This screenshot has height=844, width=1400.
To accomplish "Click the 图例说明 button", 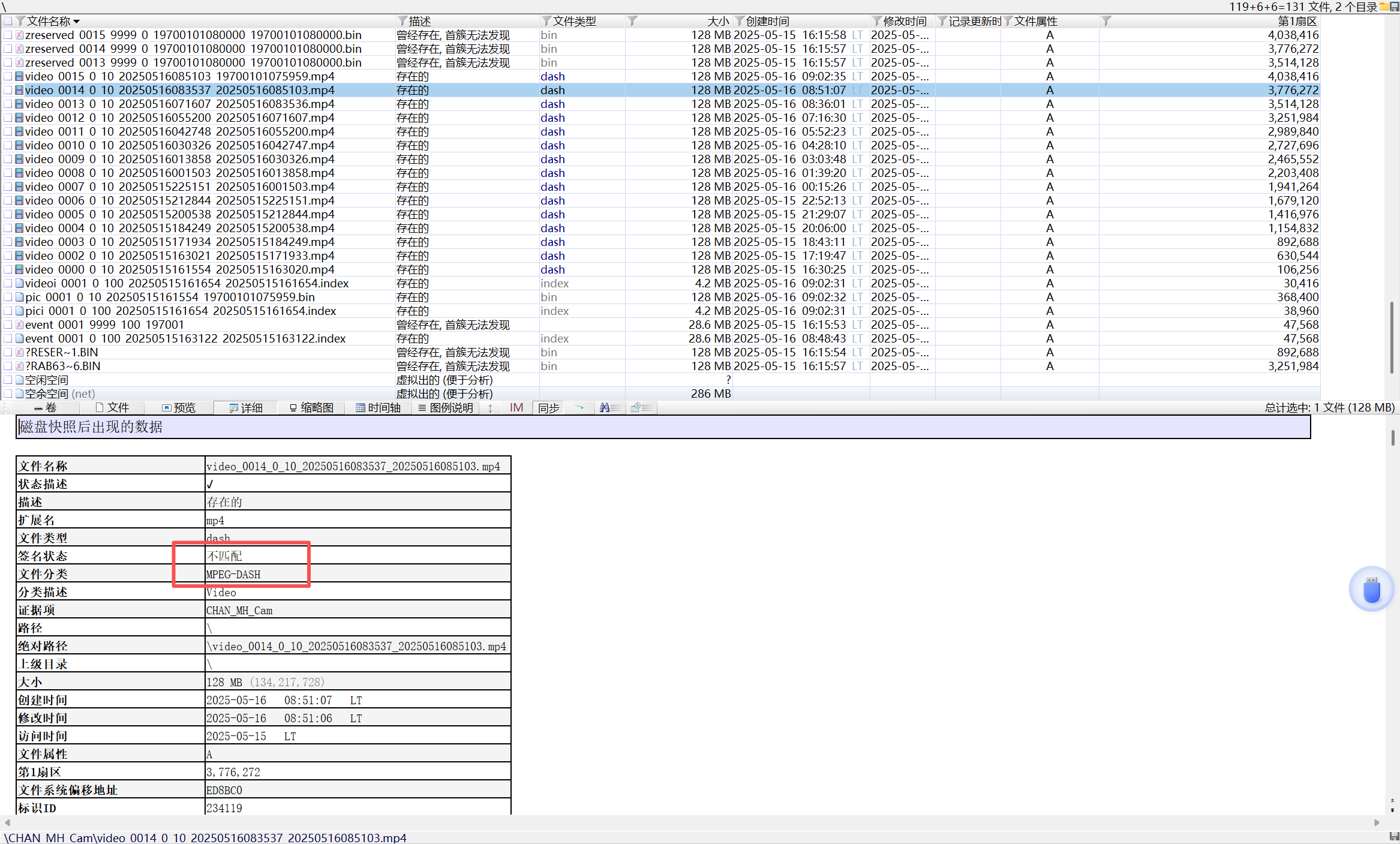I will point(445,408).
